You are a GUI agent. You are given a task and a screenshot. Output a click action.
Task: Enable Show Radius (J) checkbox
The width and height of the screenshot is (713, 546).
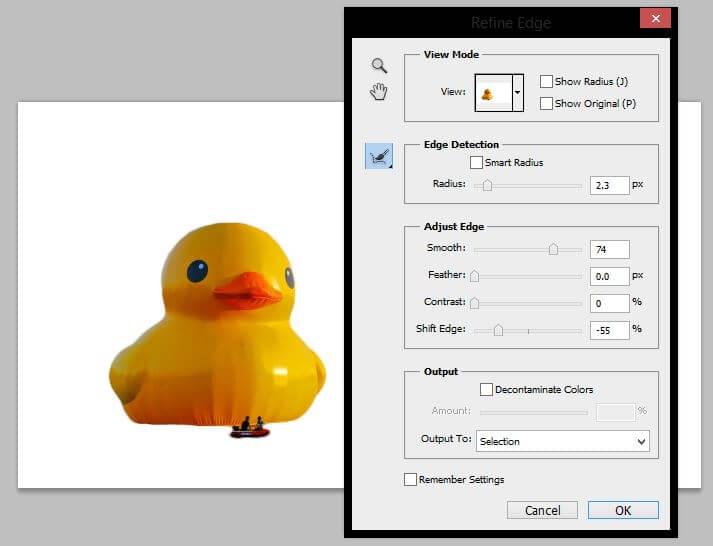(x=546, y=81)
